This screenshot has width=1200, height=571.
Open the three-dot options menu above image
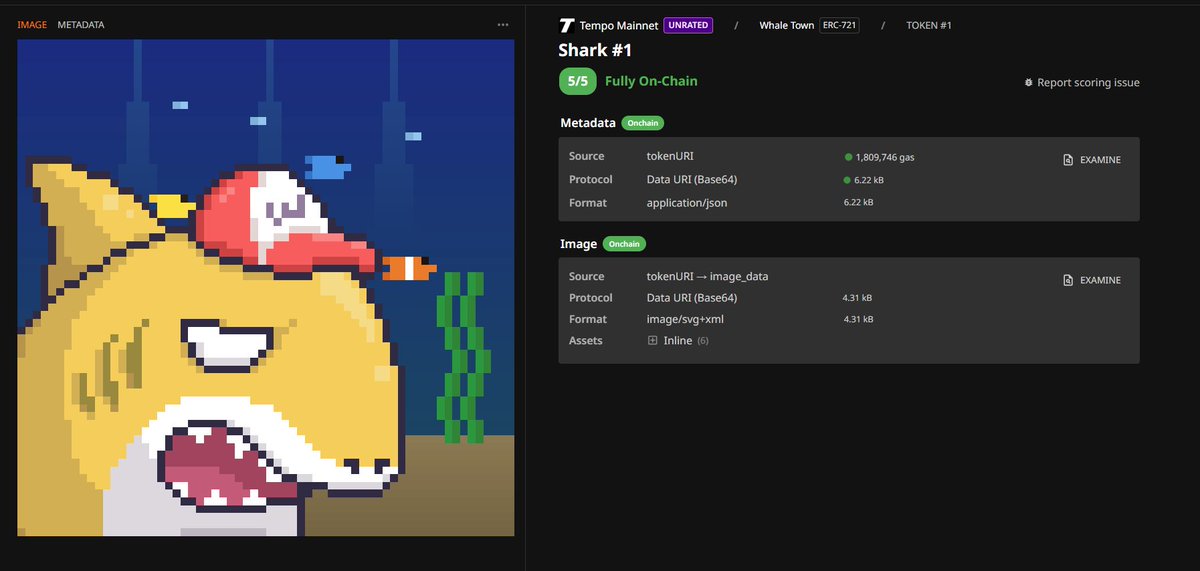pyautogui.click(x=503, y=24)
